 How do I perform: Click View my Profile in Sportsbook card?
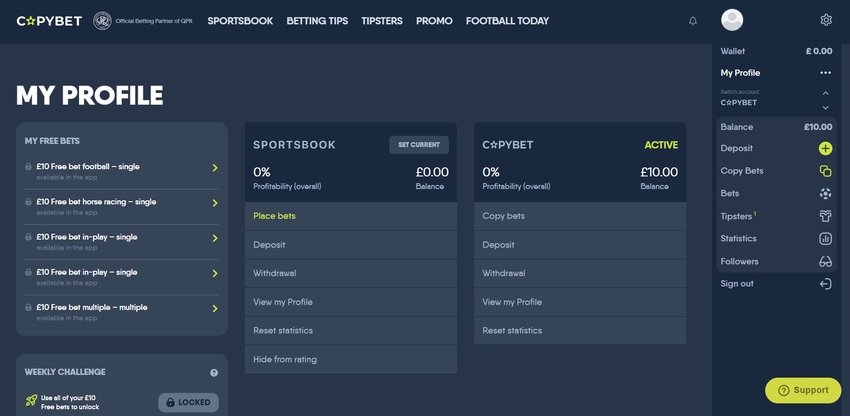pyautogui.click(x=351, y=302)
